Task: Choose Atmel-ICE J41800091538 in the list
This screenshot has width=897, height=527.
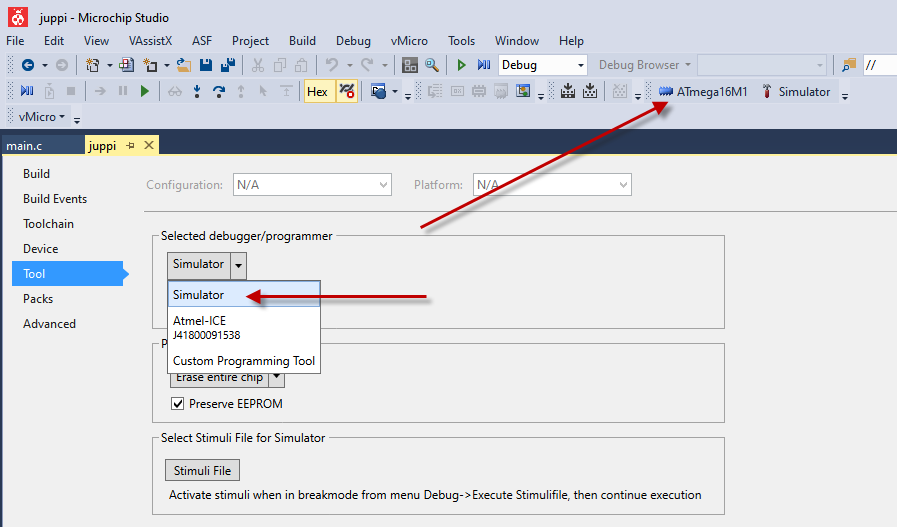Action: click(x=244, y=328)
